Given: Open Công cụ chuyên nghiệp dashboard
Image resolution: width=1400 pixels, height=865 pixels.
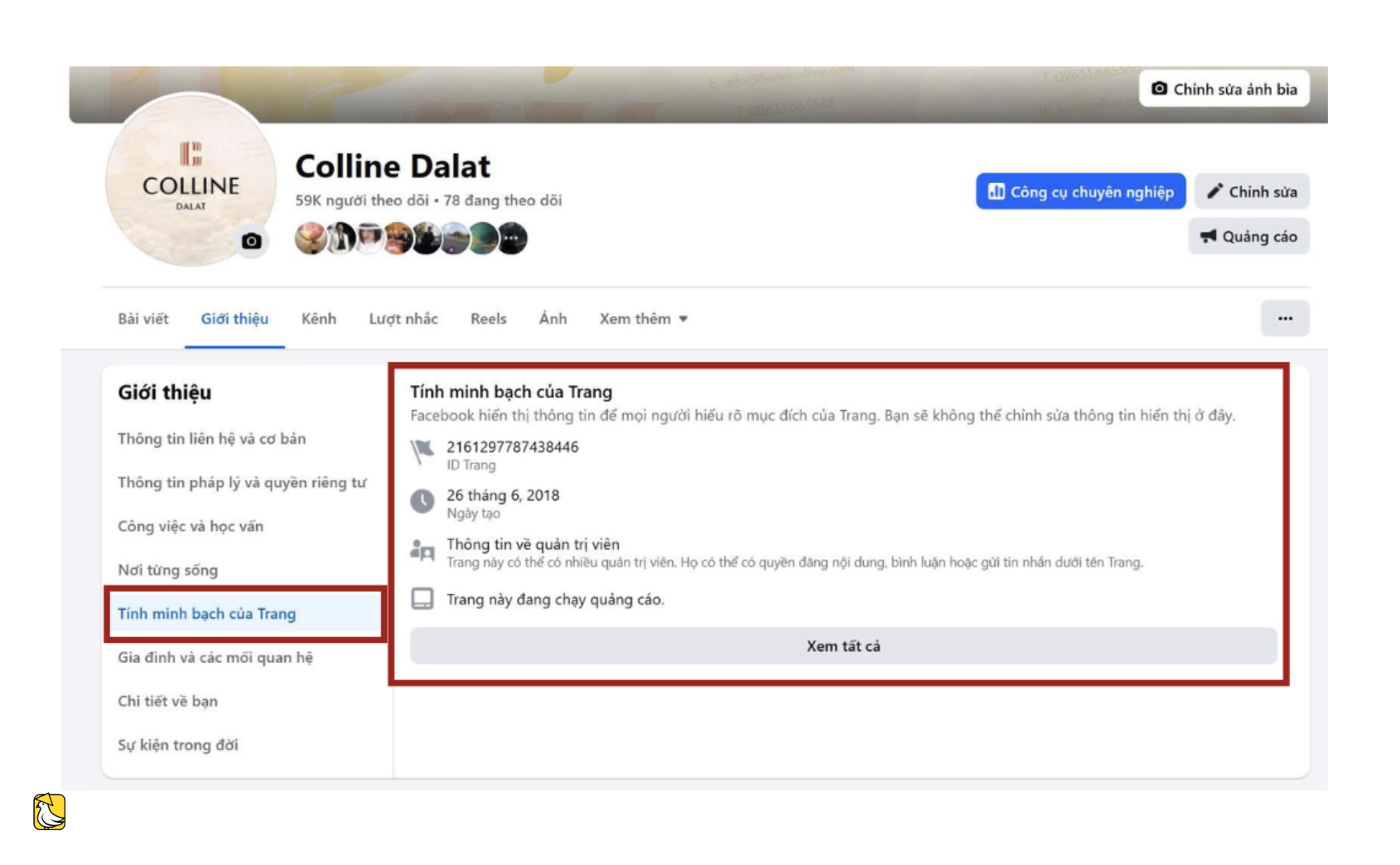Looking at the screenshot, I should point(1080,191).
